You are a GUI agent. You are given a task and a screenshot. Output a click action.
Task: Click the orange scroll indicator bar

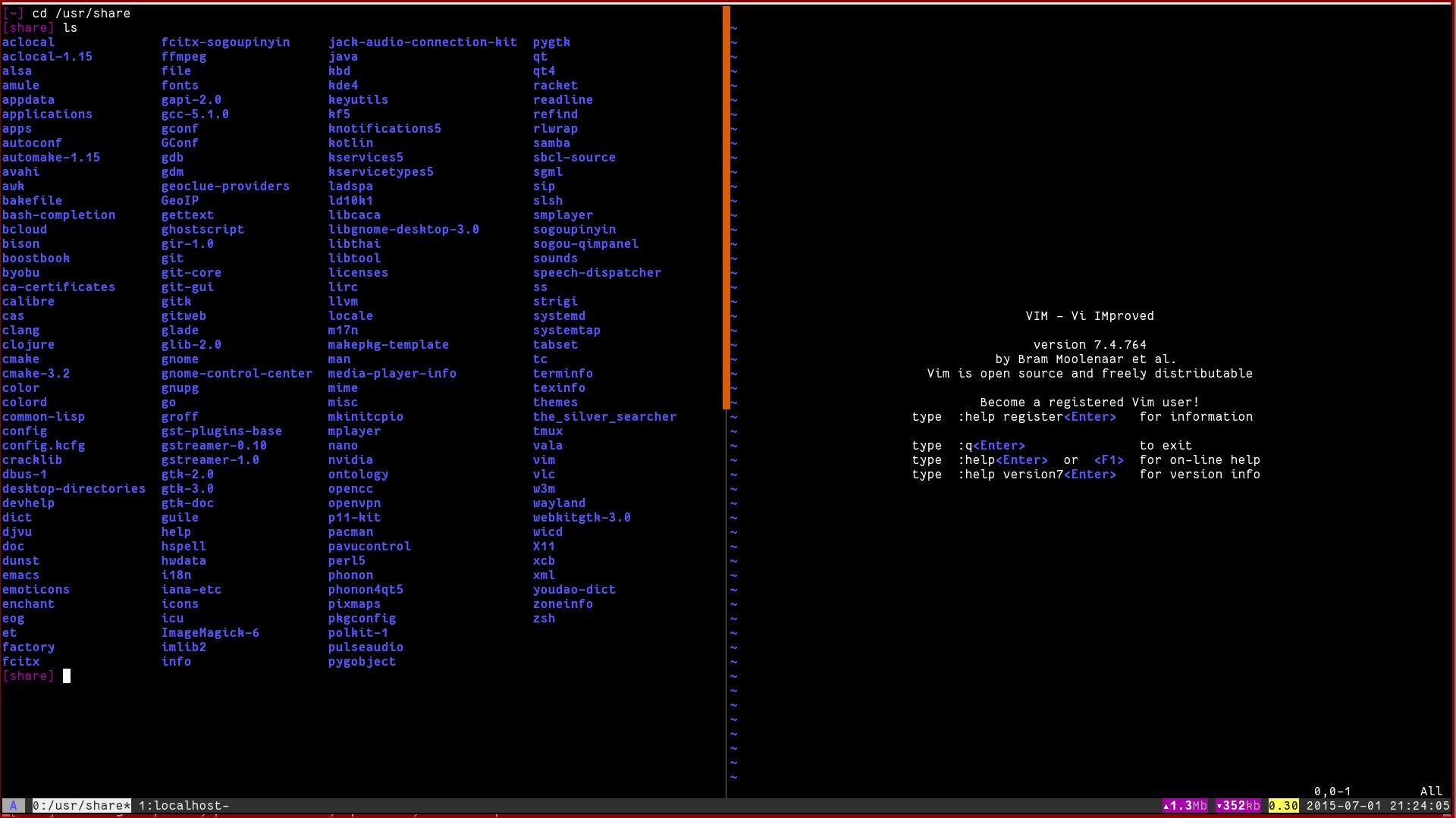[726, 208]
